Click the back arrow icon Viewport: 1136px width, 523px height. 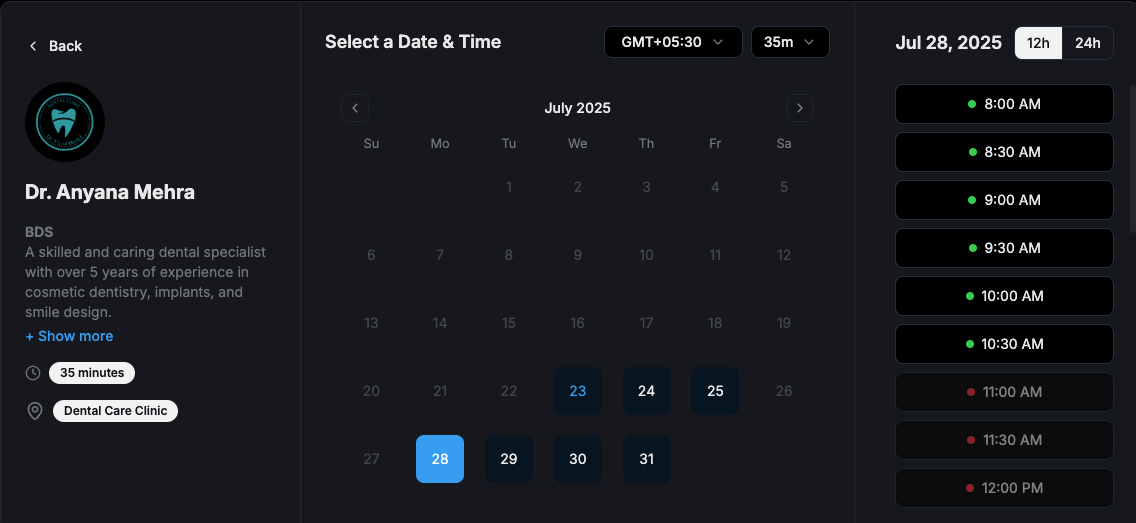coord(33,46)
